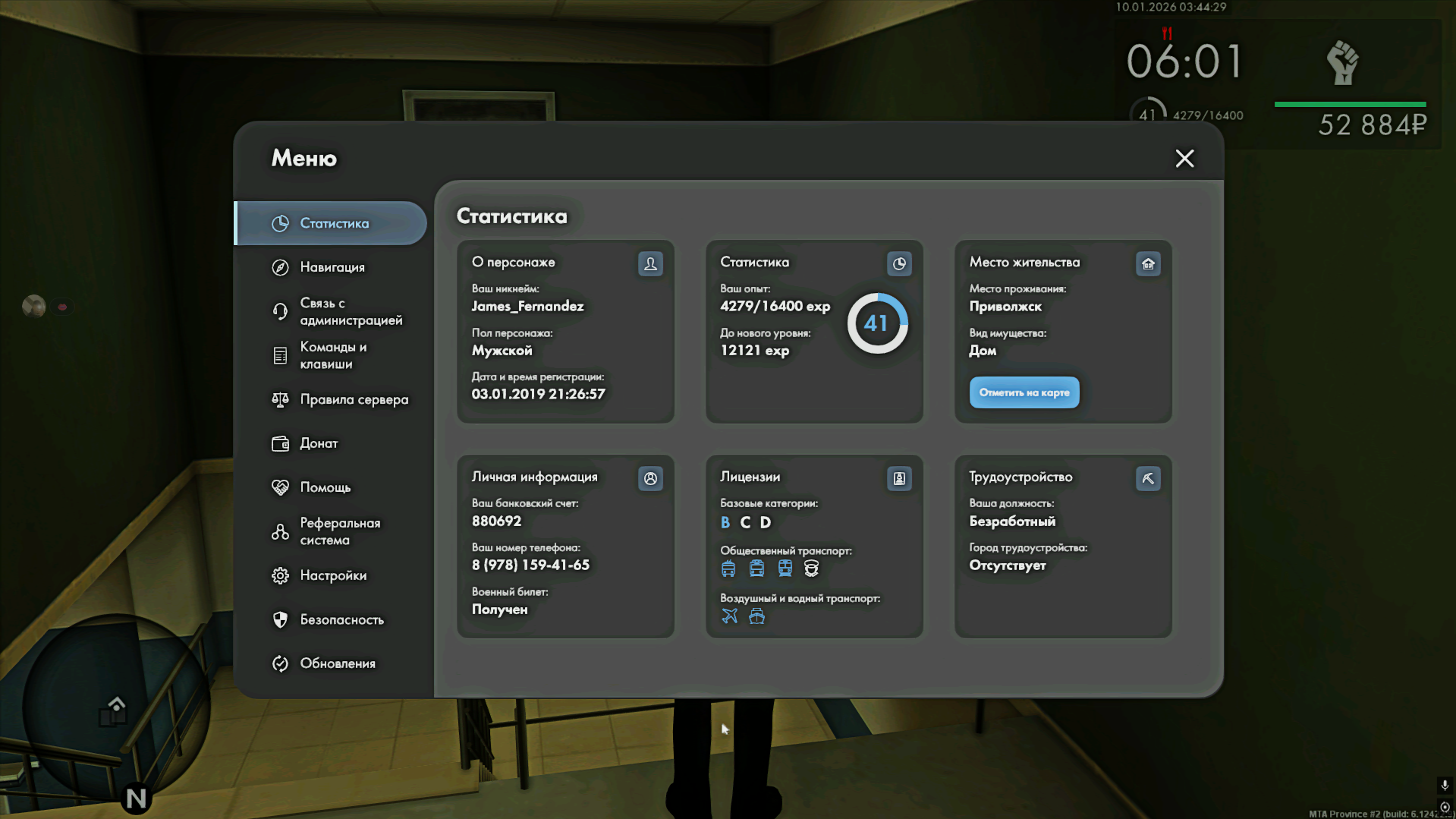The image size is (1456, 819).
Task: Click the license badge icon in Лицензии card
Action: [899, 478]
